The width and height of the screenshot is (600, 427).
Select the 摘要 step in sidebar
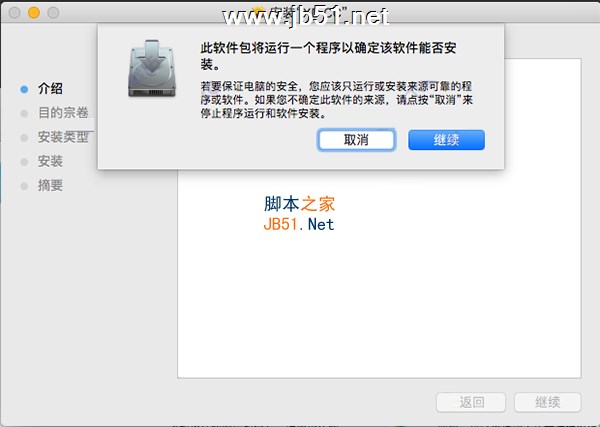(50, 185)
